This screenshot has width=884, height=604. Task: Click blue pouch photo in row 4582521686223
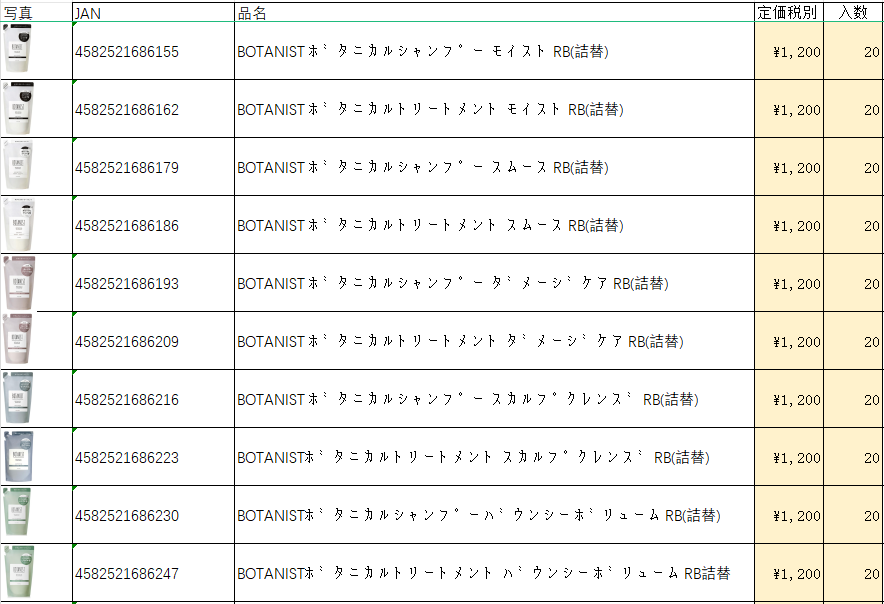17,456
